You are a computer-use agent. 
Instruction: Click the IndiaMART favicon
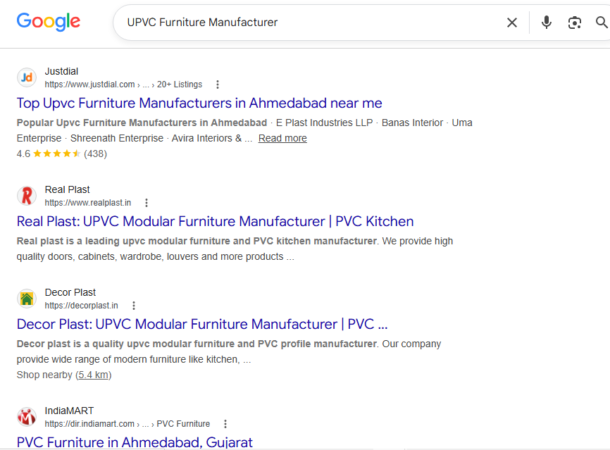coord(26,417)
